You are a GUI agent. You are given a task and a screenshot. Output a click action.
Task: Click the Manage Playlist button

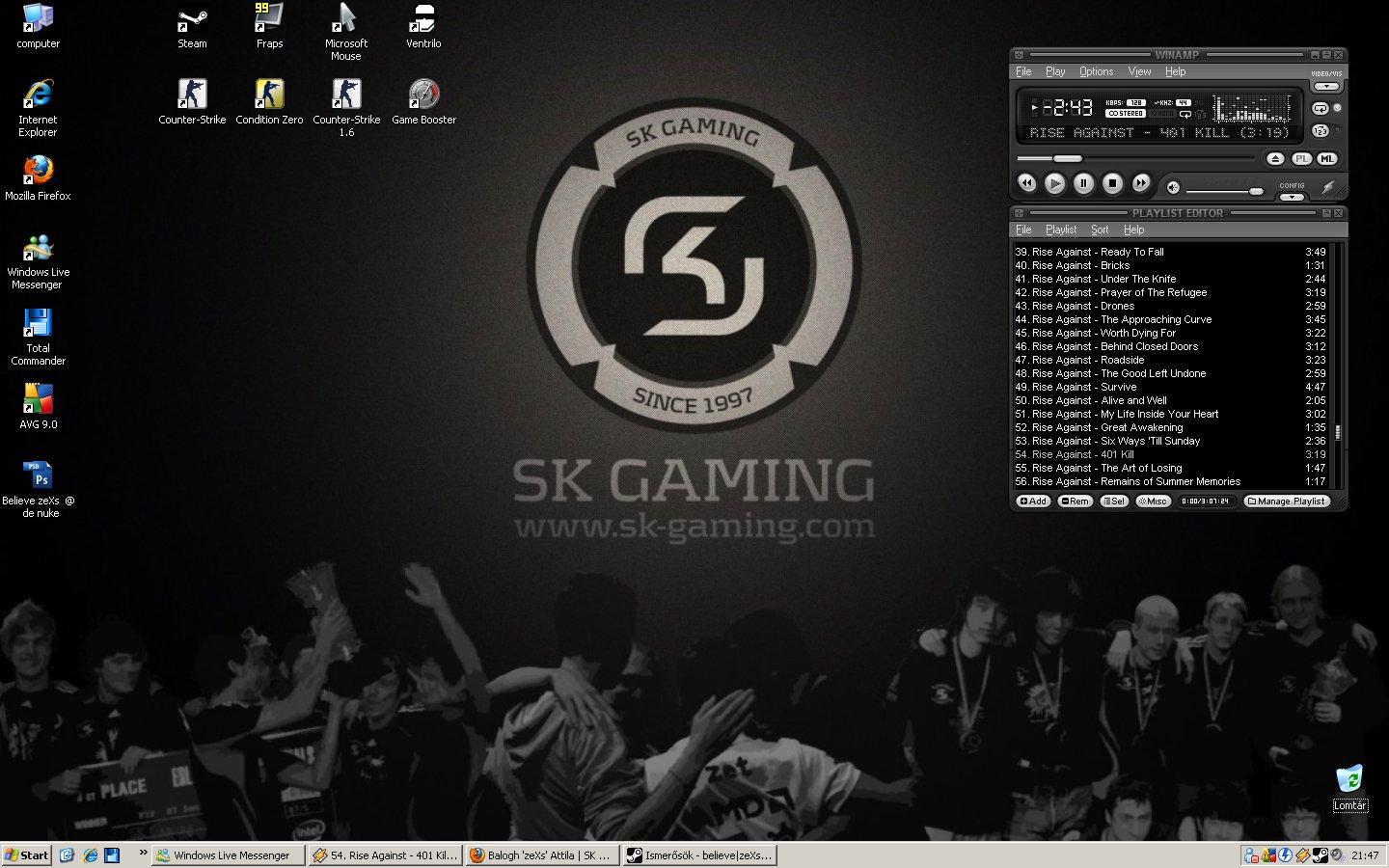[1287, 502]
